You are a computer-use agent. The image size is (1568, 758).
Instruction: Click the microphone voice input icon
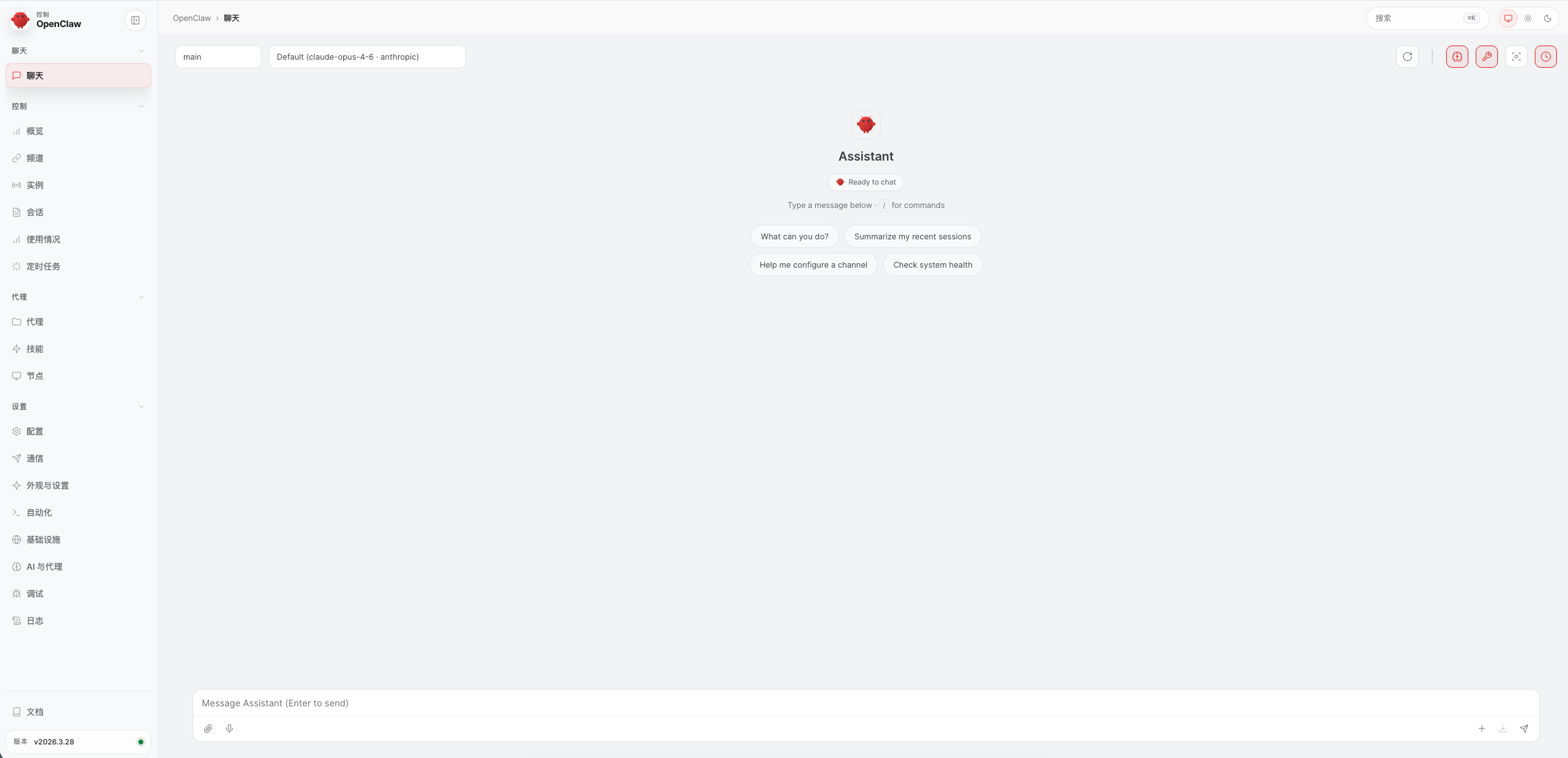(229, 728)
